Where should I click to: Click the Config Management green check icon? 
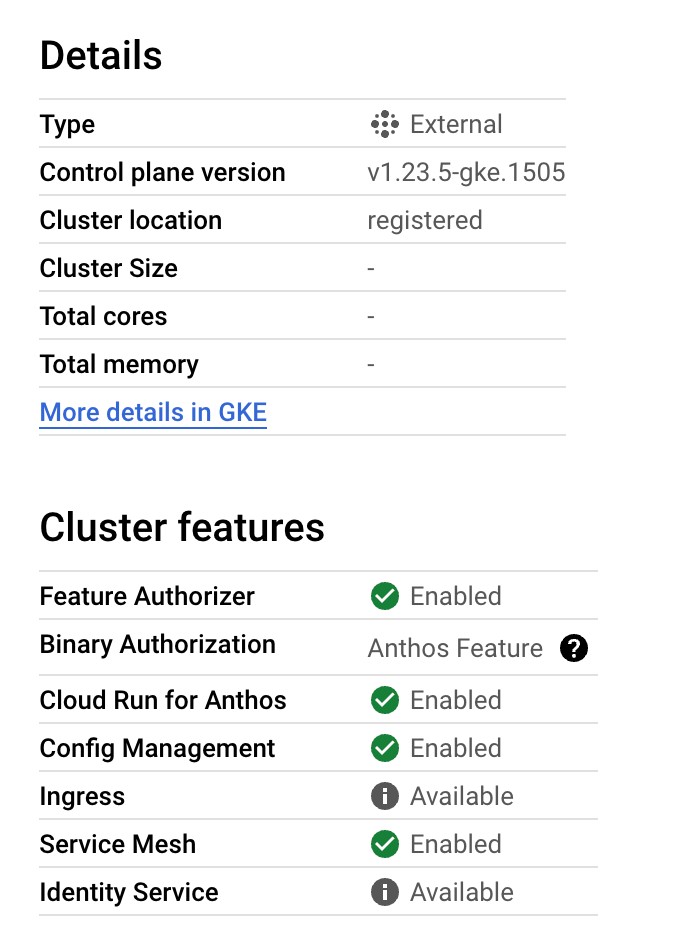[384, 748]
